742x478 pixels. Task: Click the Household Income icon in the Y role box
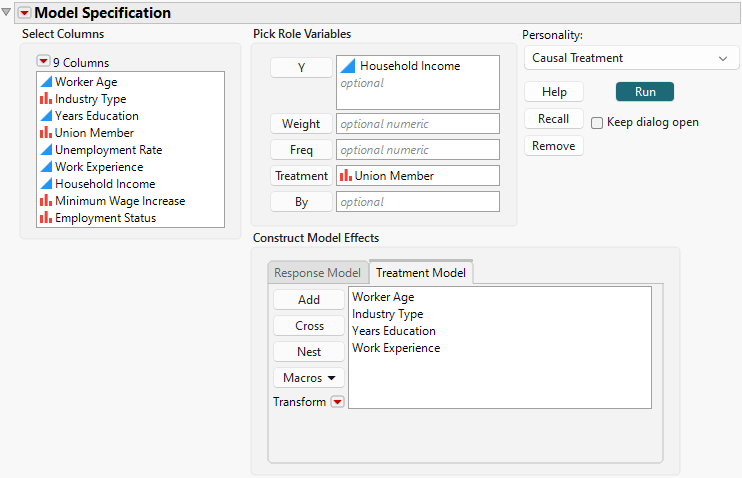[348, 66]
